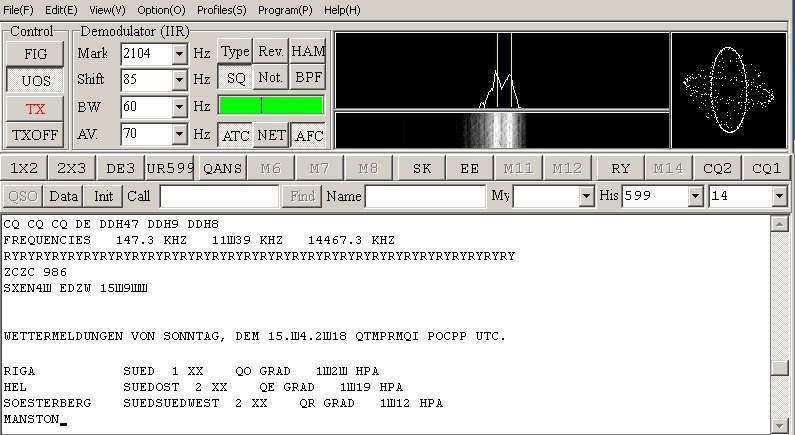Image resolution: width=795 pixels, height=435 pixels.
Task: Click the M12 macro button
Action: (x=567, y=168)
